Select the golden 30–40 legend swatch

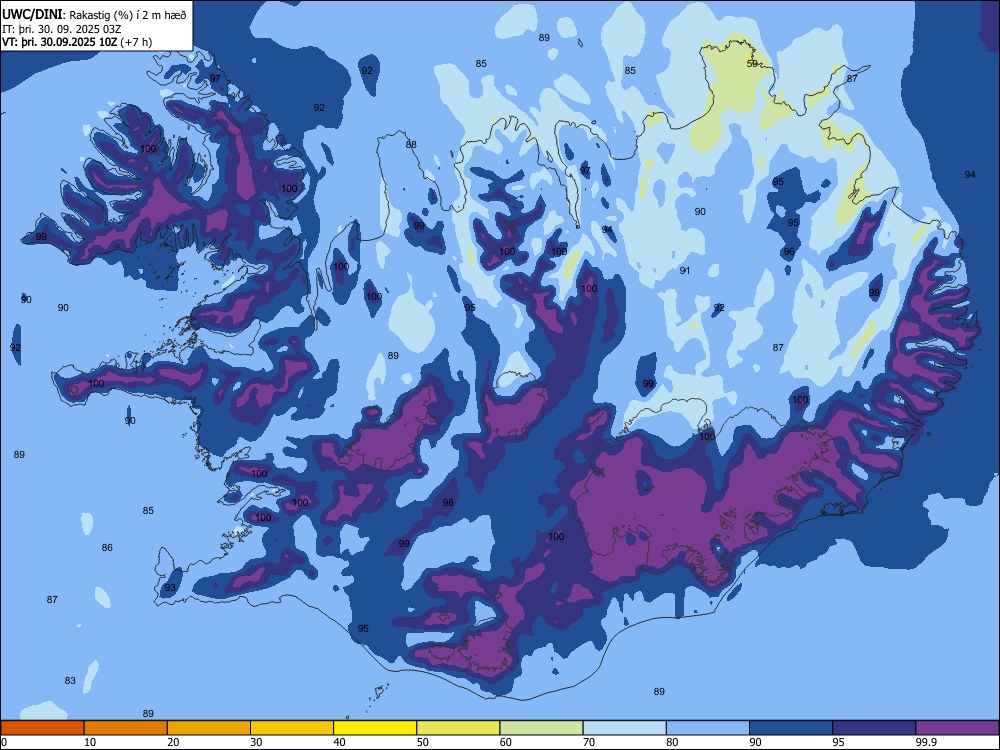pos(292,728)
